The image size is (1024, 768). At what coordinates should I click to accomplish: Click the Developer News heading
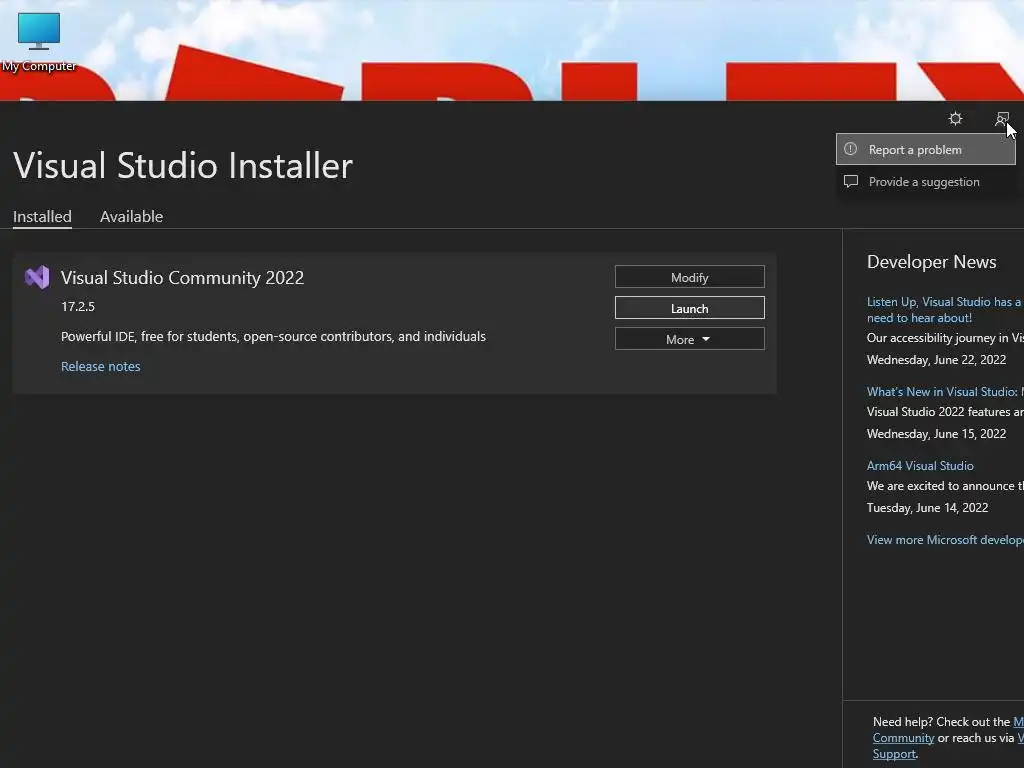pos(931,262)
